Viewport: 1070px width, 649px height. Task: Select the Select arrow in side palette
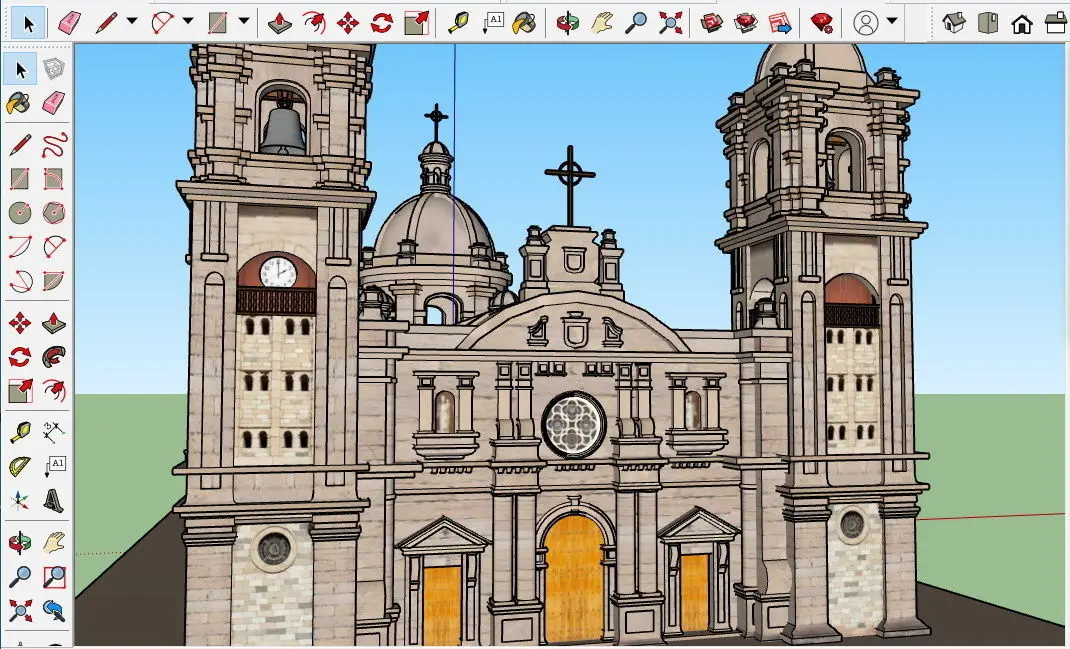pyautogui.click(x=20, y=70)
